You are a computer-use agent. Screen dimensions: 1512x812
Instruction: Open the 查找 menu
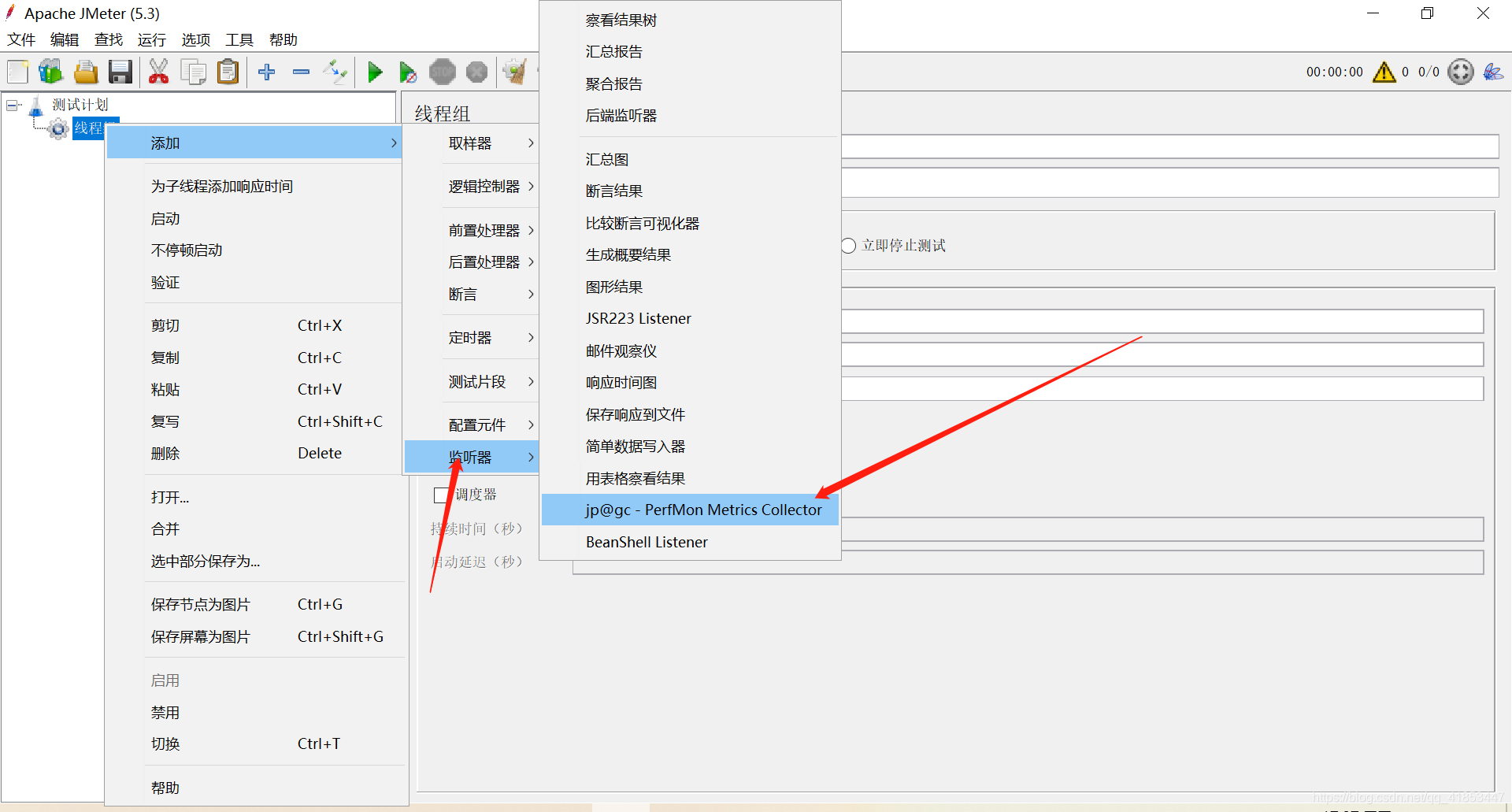pyautogui.click(x=109, y=39)
